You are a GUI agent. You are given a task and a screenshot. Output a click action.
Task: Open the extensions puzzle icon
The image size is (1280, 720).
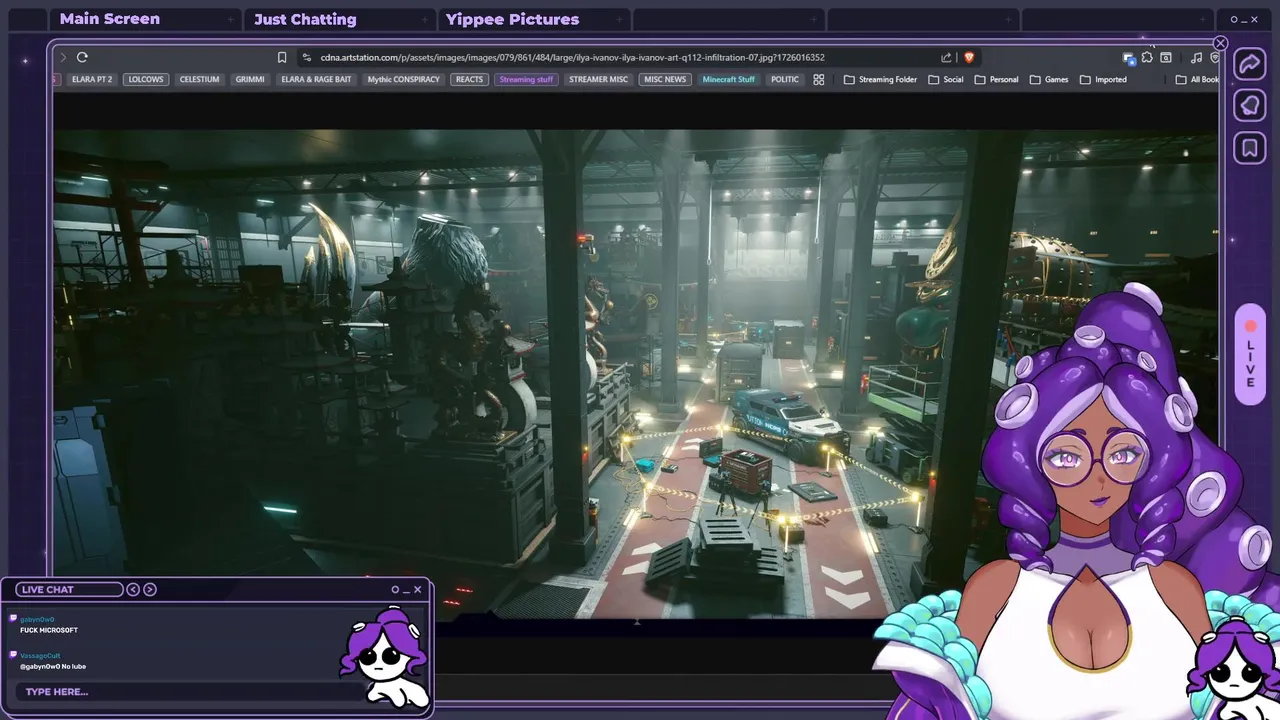coord(1147,57)
